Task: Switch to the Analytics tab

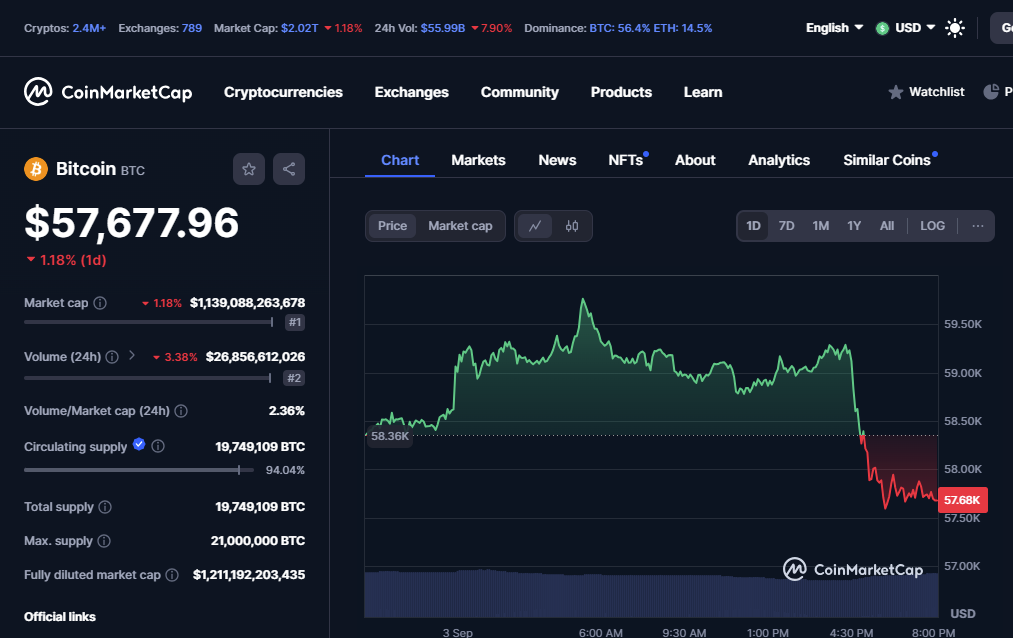Action: pos(778,160)
